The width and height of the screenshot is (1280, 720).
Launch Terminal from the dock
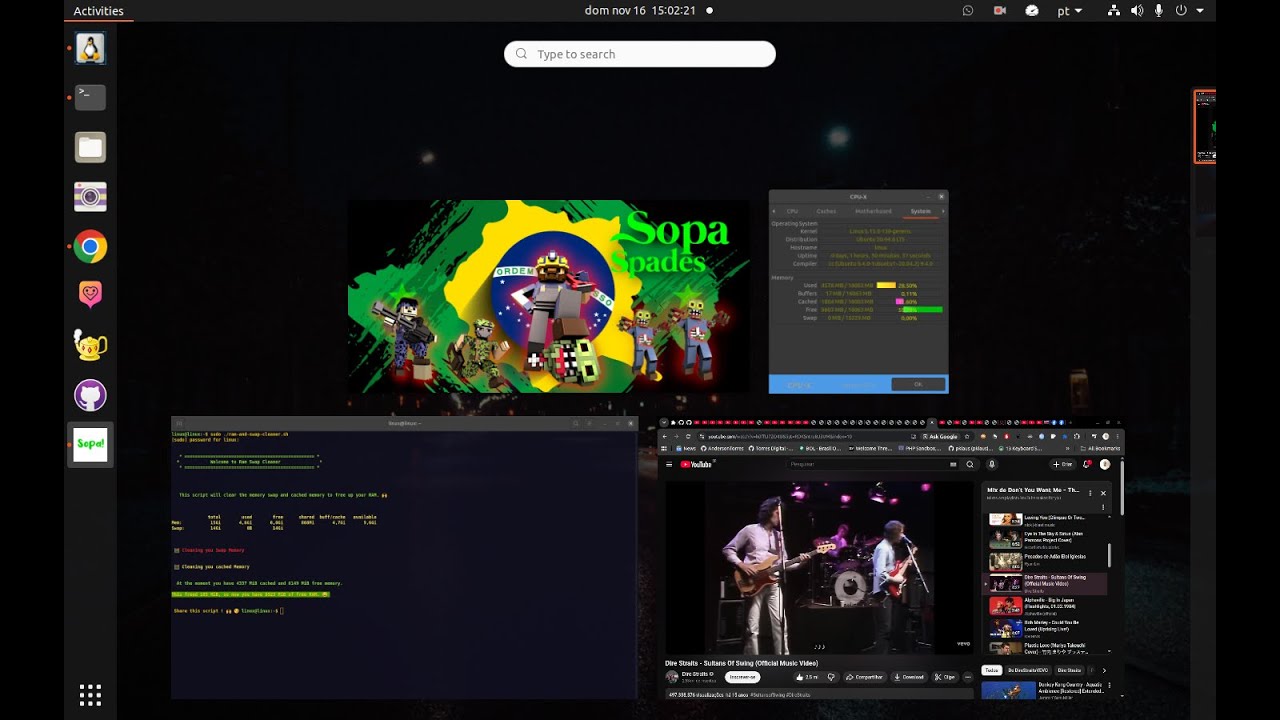[x=90, y=97]
